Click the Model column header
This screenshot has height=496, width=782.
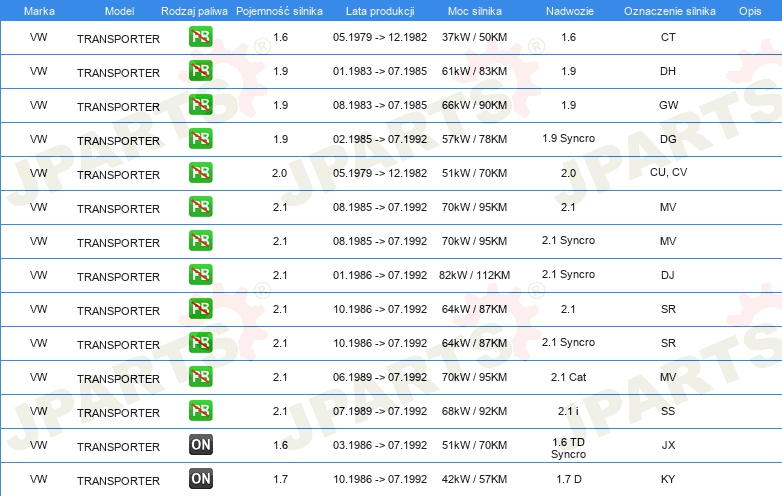(119, 11)
